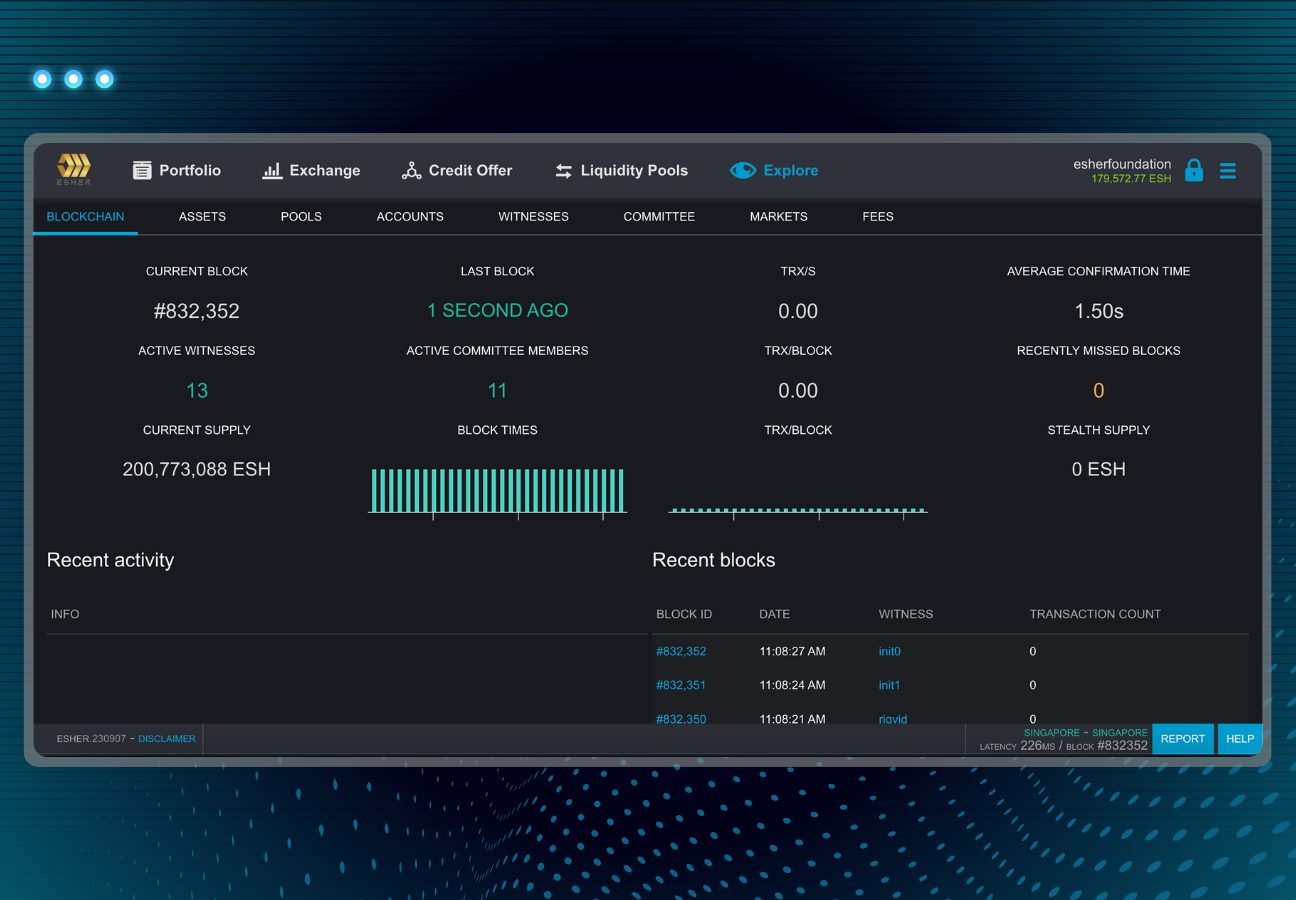Click the Witness column header
This screenshot has width=1296, height=900.
coord(906,614)
